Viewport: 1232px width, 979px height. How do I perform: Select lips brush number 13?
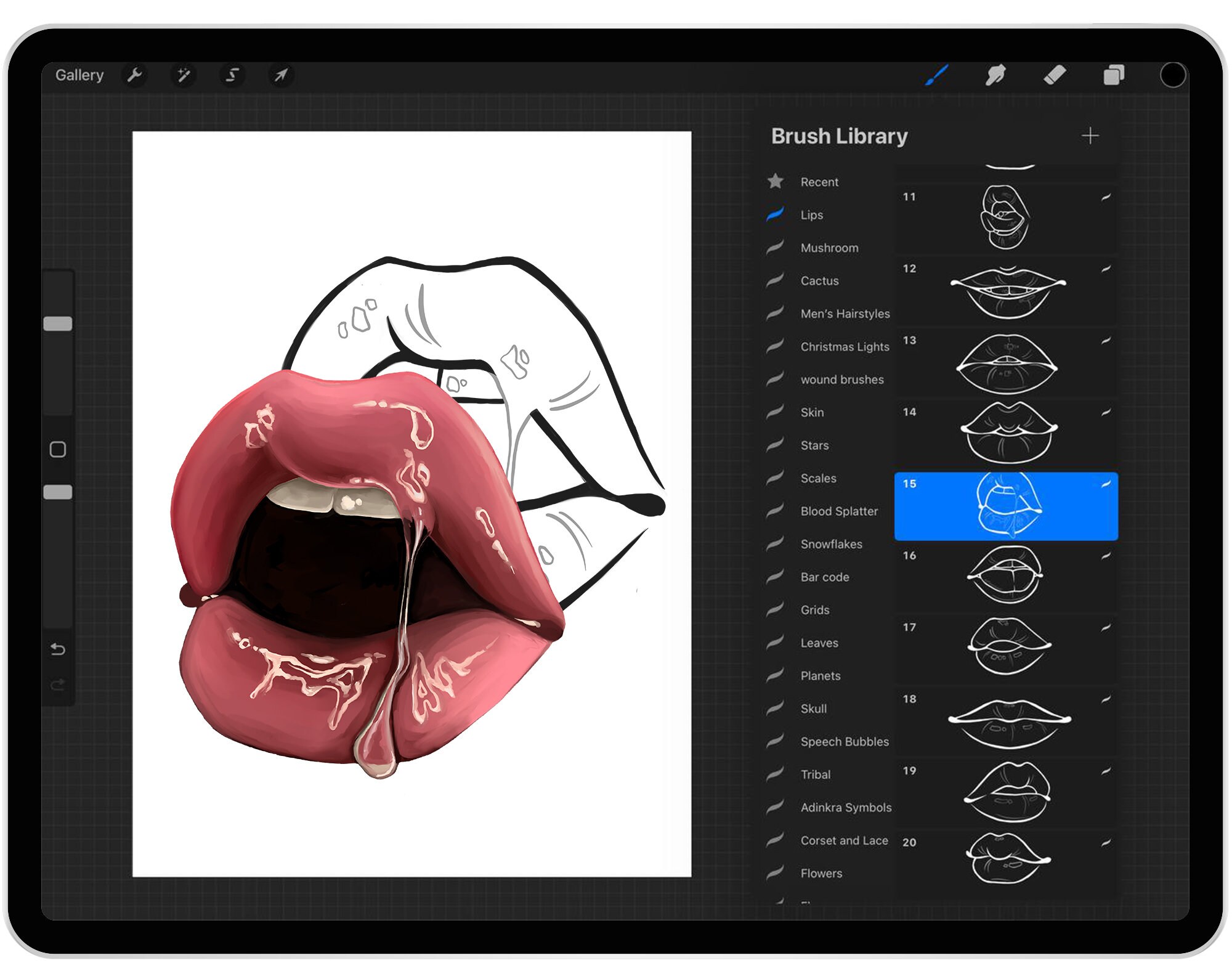pyautogui.click(x=1006, y=363)
